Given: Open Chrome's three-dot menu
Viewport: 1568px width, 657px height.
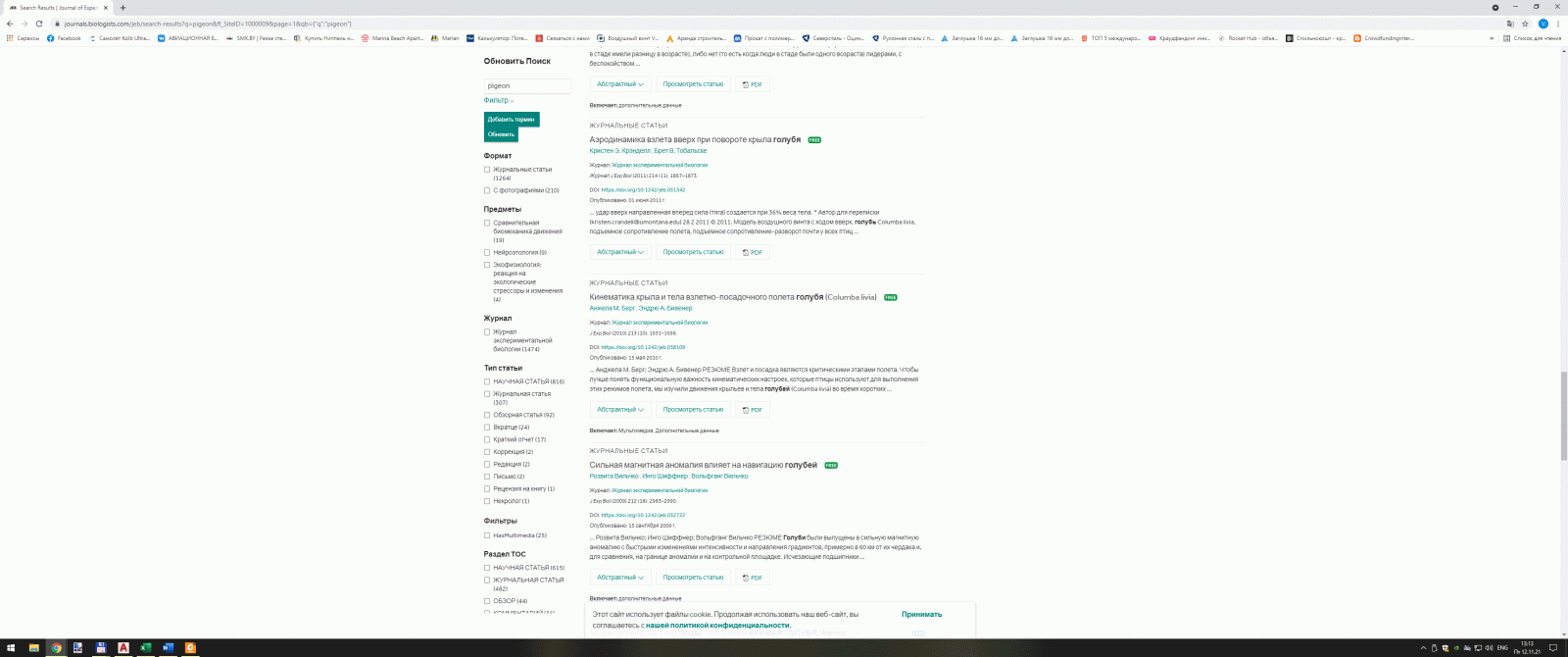Looking at the screenshot, I should (1558, 24).
